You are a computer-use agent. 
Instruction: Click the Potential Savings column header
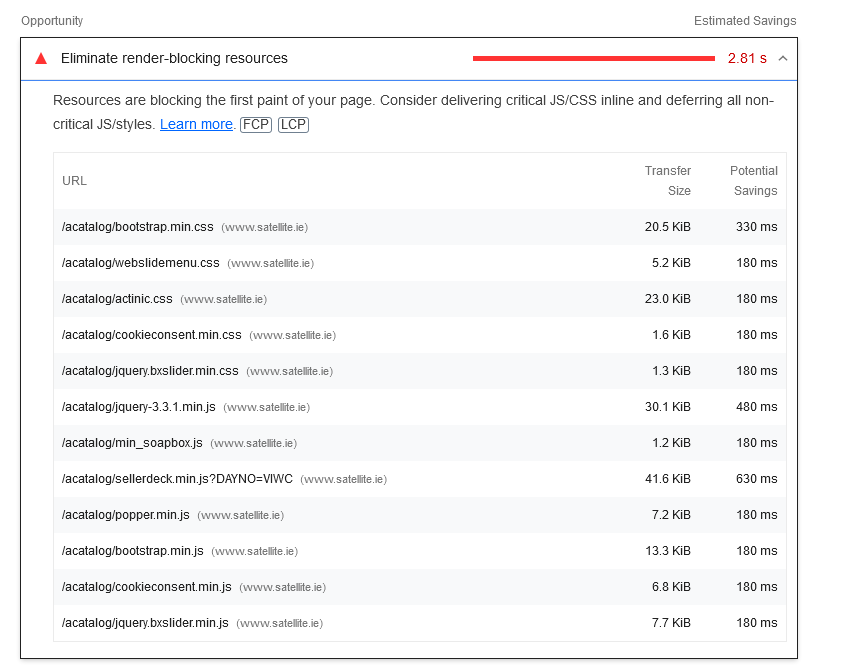point(753,181)
